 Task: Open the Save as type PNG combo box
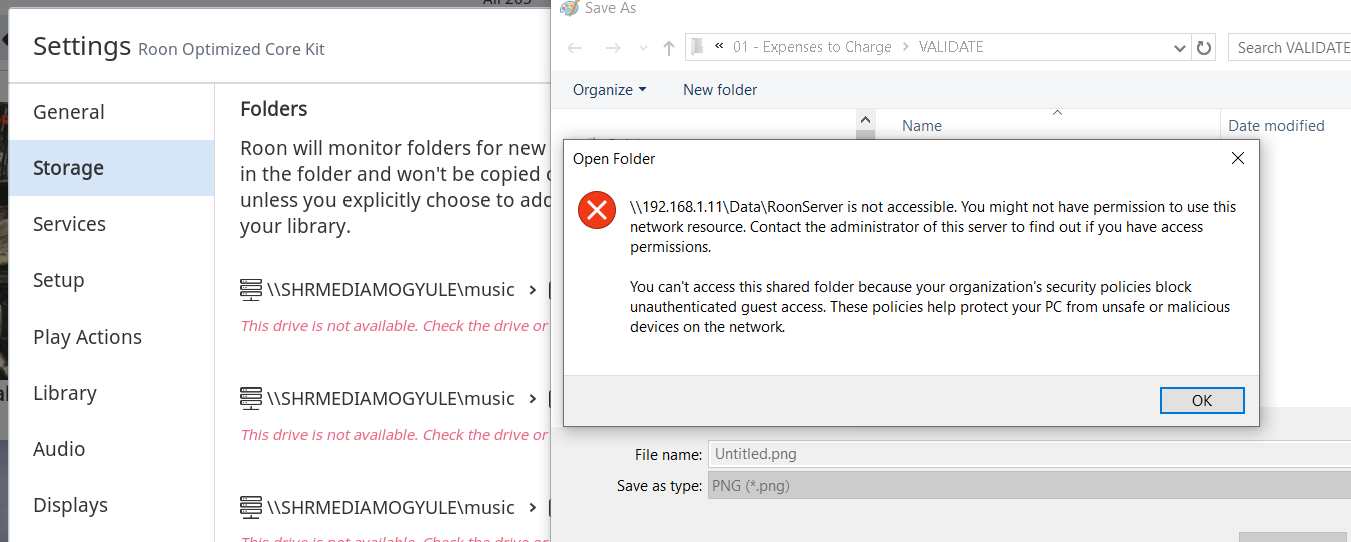coord(1029,487)
